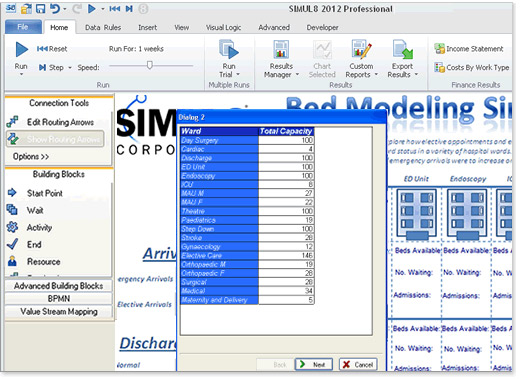
Task: Select the Resource building block
Action: pos(34,262)
